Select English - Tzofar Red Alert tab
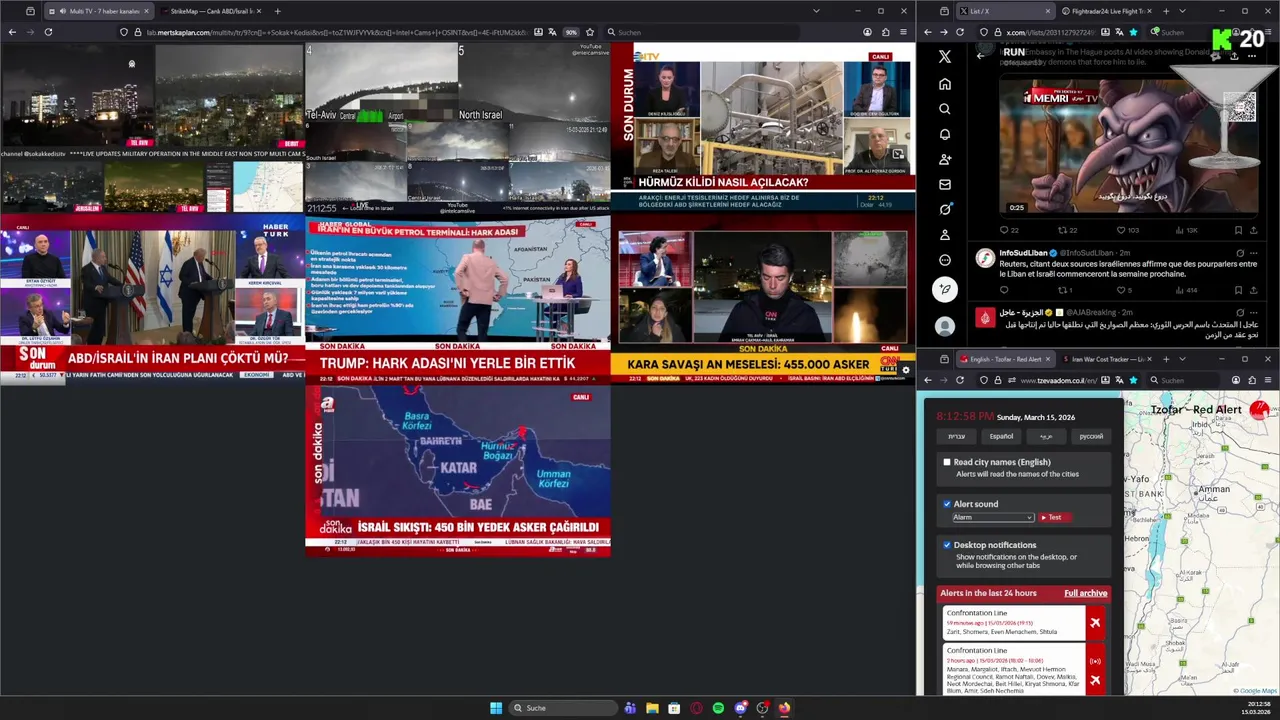 point(1005,359)
